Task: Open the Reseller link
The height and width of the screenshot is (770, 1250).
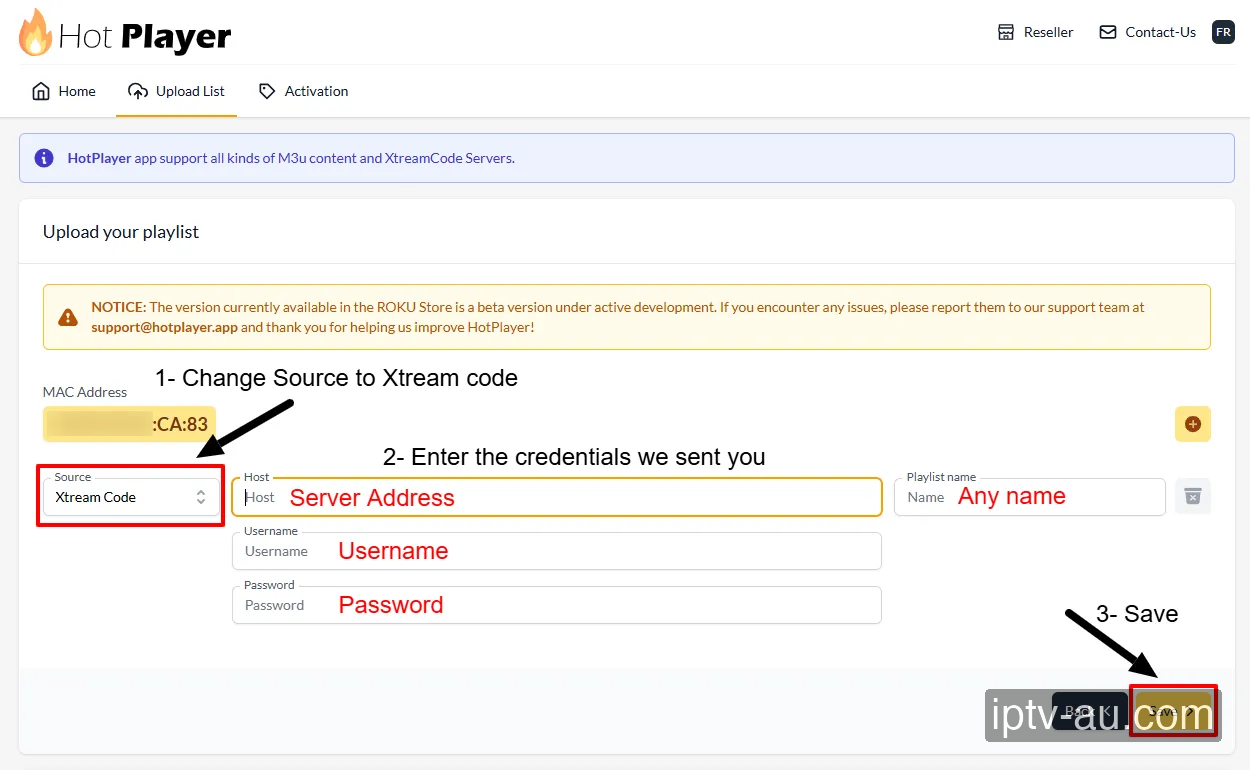Action: (1036, 32)
